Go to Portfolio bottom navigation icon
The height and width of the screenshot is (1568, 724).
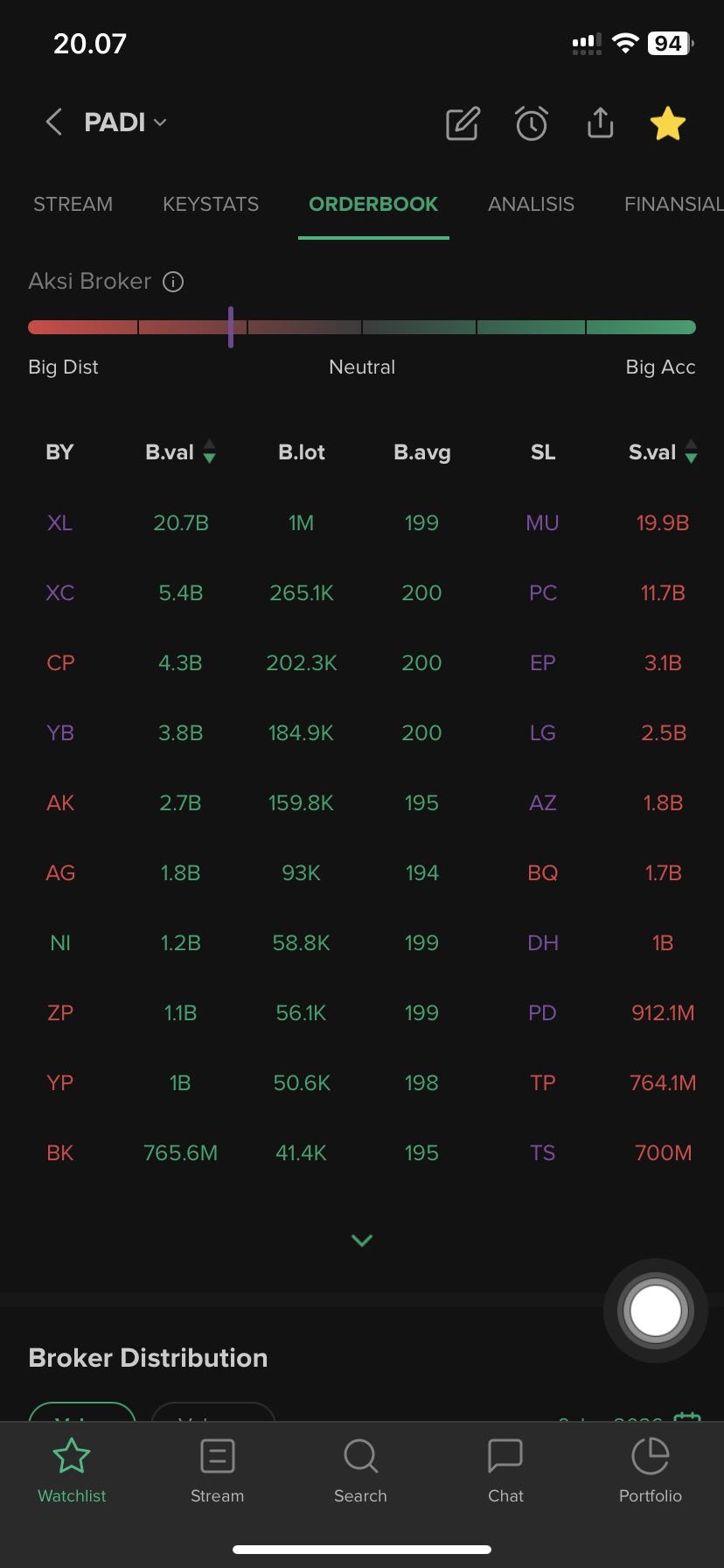pos(650,1472)
